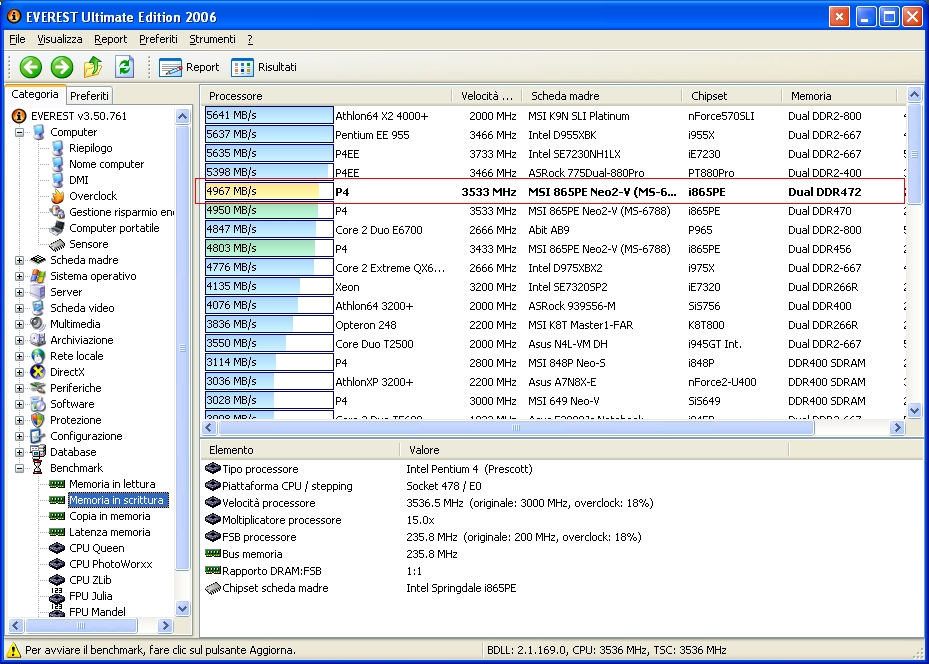Screen dimensions: 929x664
Task: Select the Sensore tree item
Action: point(88,244)
